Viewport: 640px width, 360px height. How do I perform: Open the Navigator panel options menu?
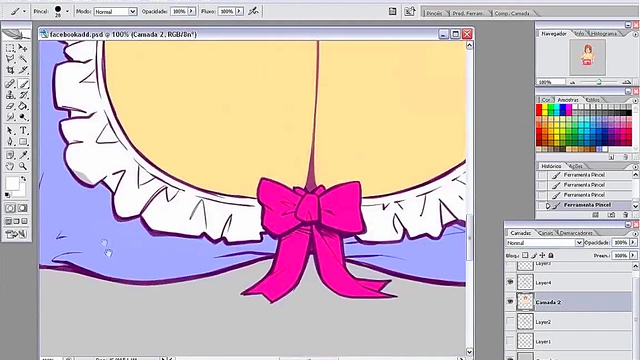coord(635,34)
